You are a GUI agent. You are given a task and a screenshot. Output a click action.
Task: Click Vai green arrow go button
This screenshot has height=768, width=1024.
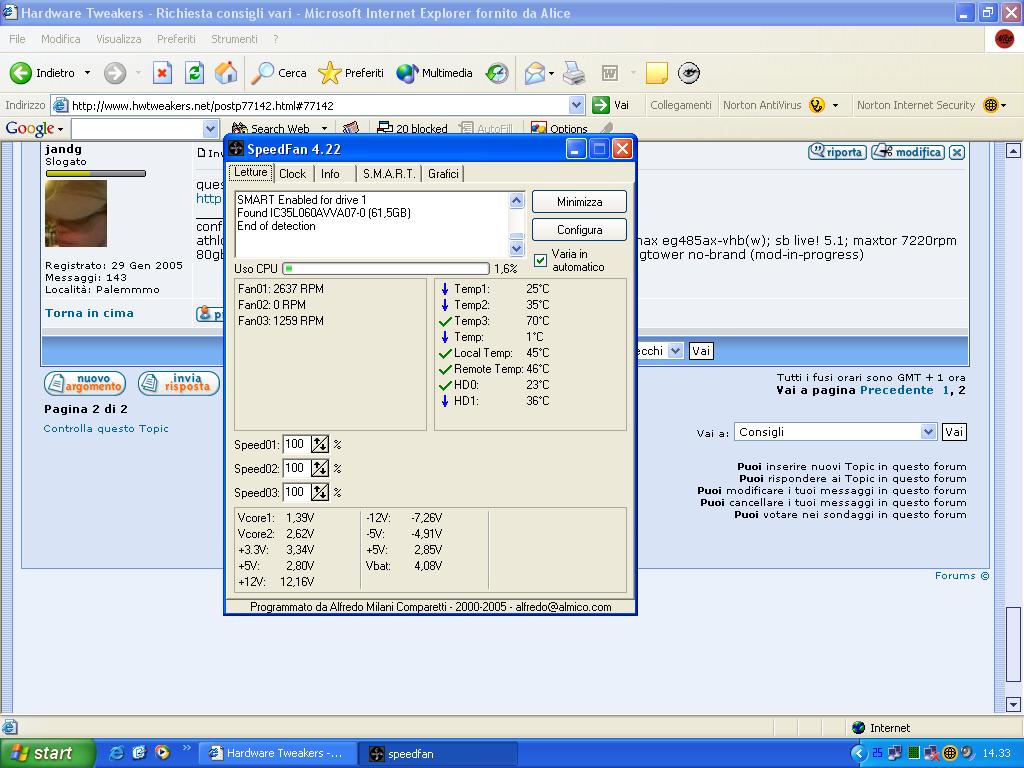coord(601,105)
